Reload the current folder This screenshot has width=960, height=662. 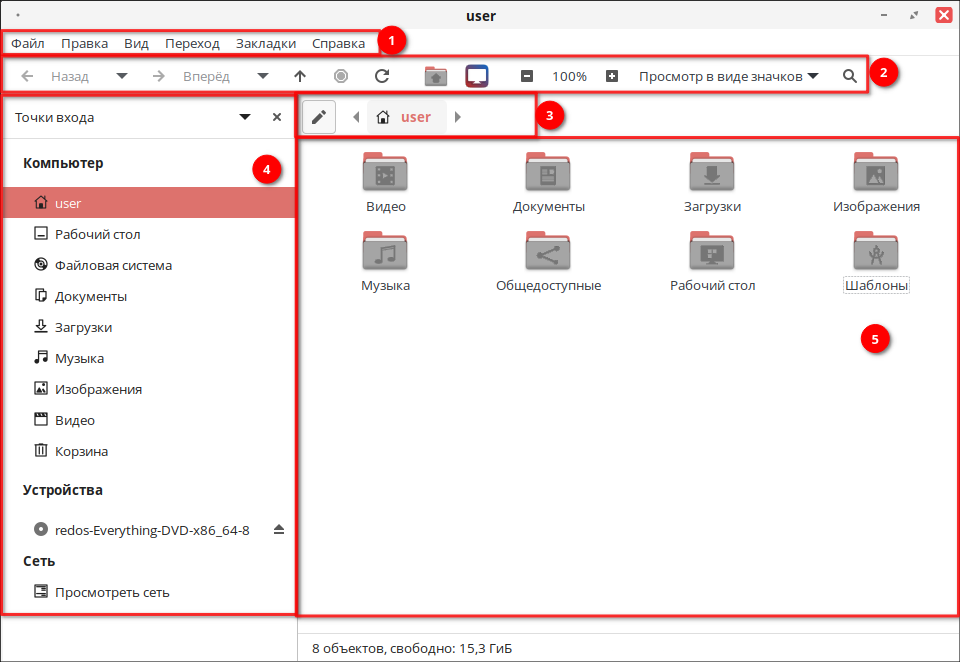382,77
